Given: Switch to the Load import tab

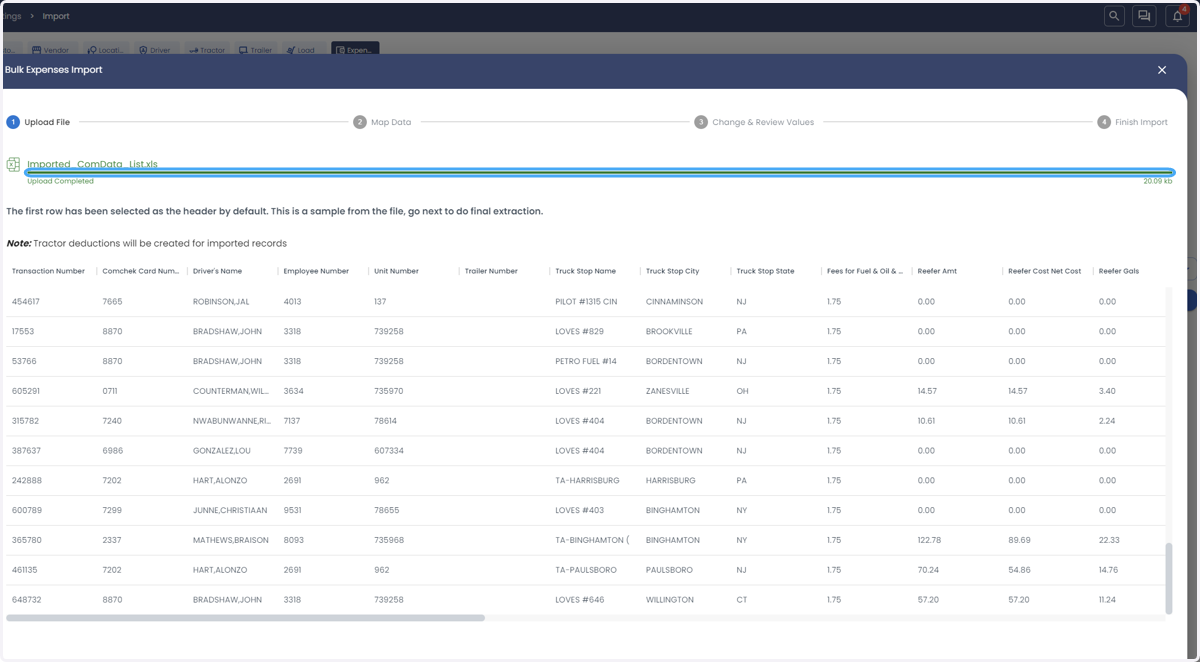Looking at the screenshot, I should [300, 50].
